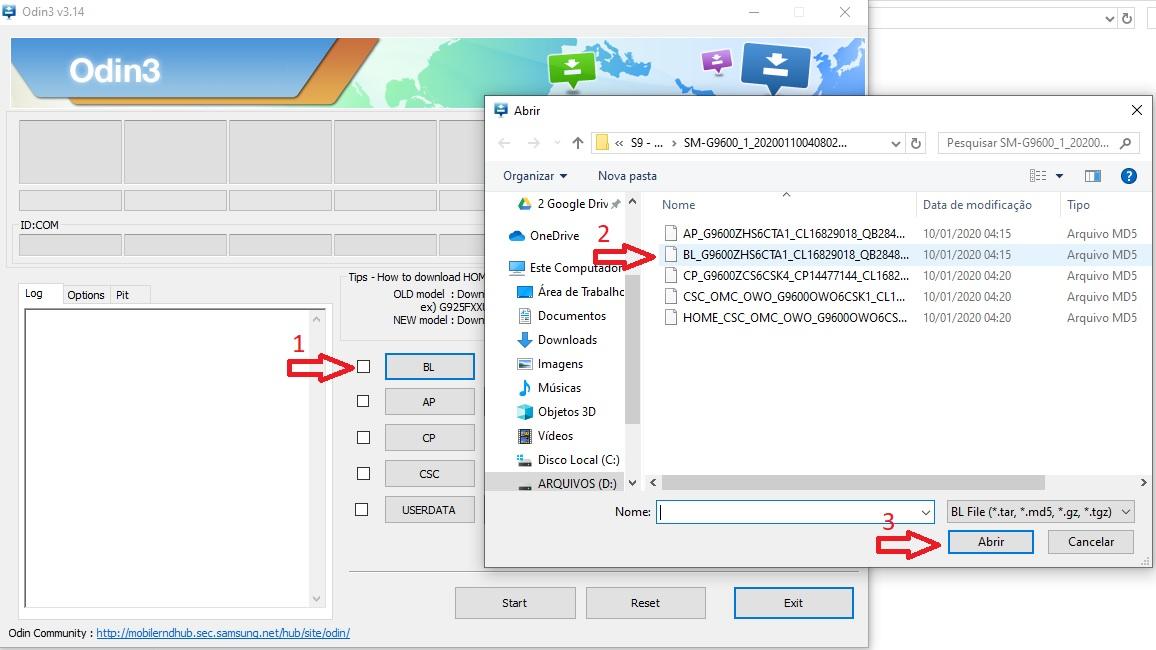
Task: Select Imagens in the sidebar
Action: pos(550,364)
